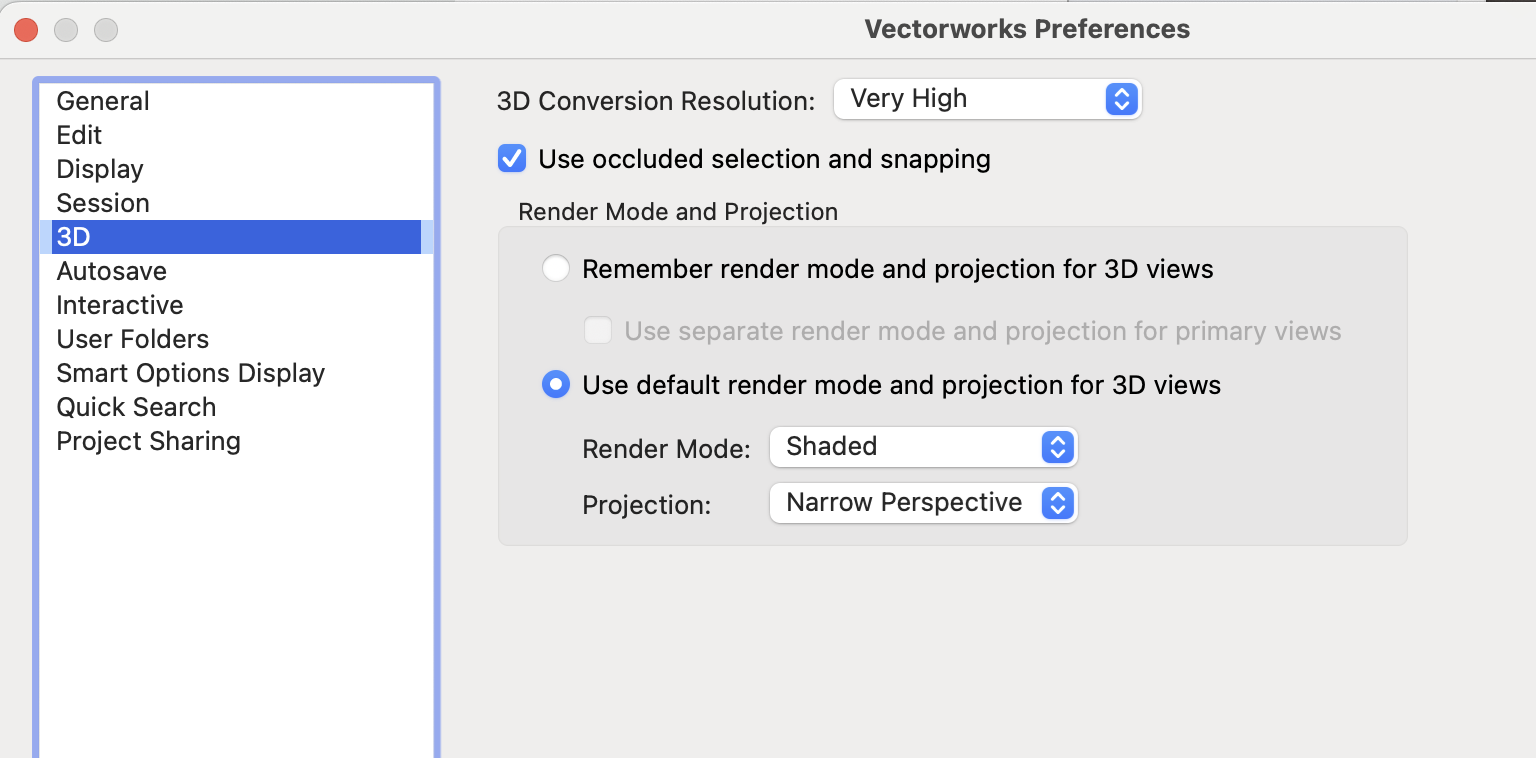The image size is (1536, 758).
Task: Open the 3D Conversion Resolution dropdown
Action: [x=986, y=99]
